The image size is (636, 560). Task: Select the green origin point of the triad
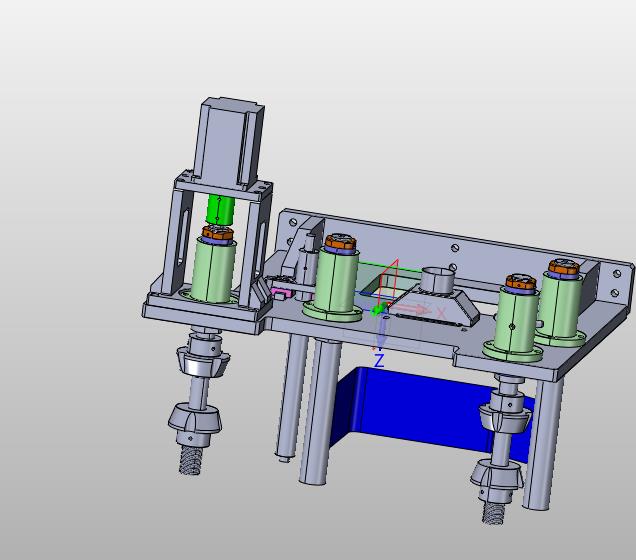pos(377,310)
